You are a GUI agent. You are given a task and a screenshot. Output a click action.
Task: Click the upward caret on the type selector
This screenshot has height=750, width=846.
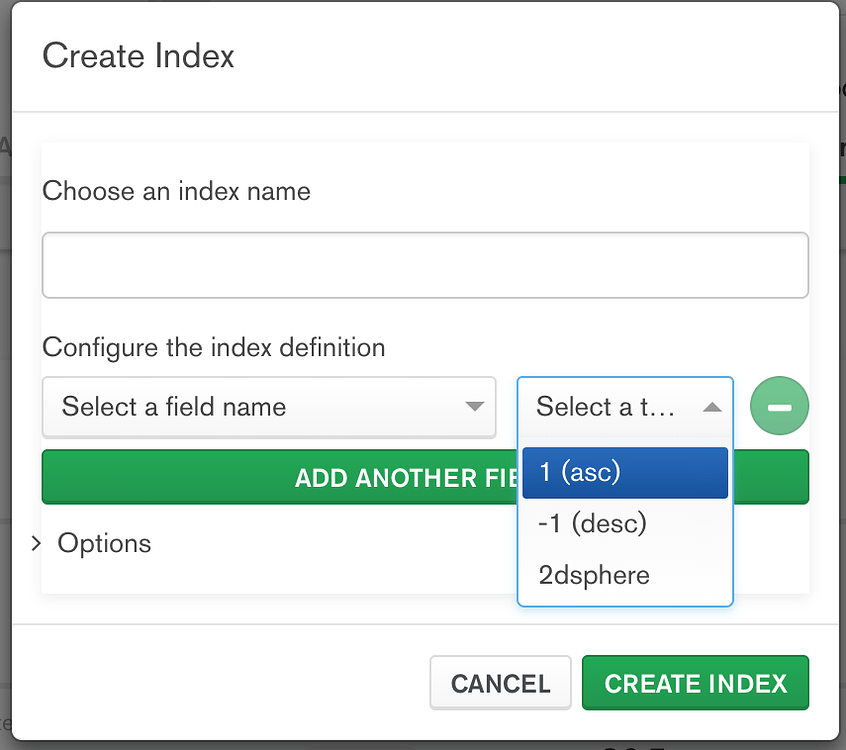point(712,407)
